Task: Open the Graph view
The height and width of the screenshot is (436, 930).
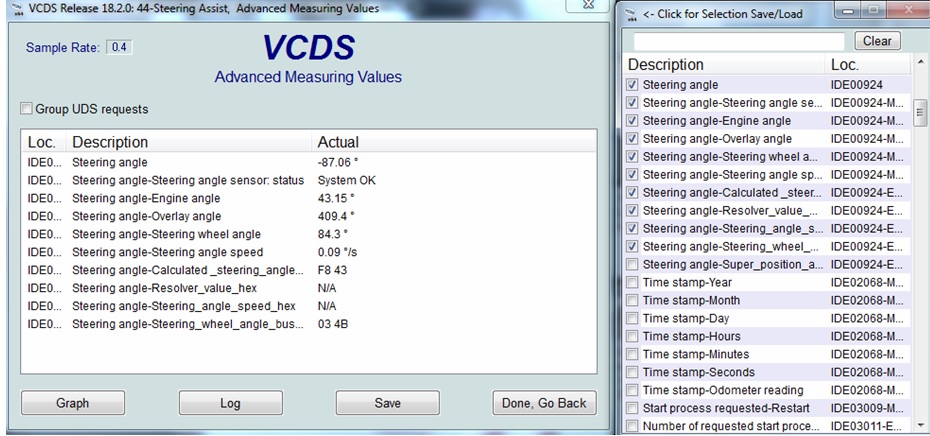Action: (x=73, y=403)
